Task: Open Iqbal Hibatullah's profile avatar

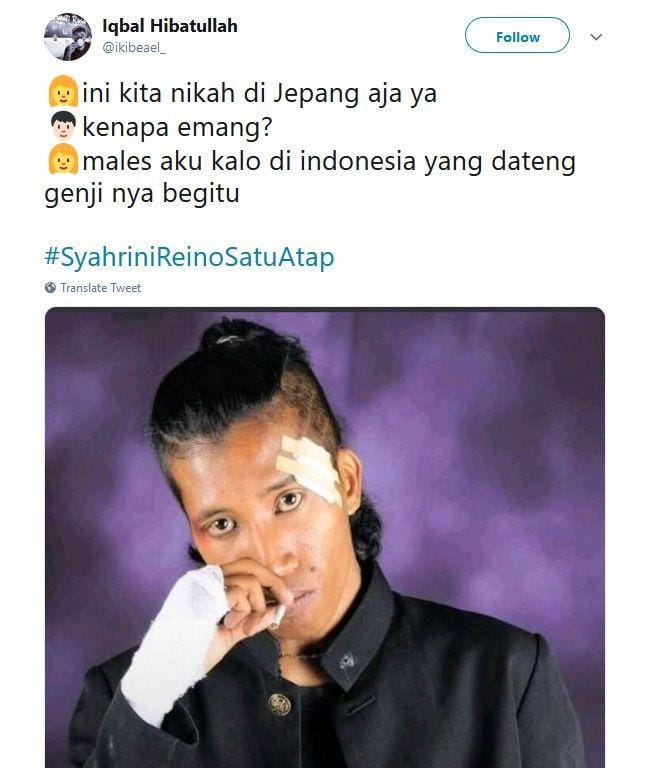Action: point(68,37)
